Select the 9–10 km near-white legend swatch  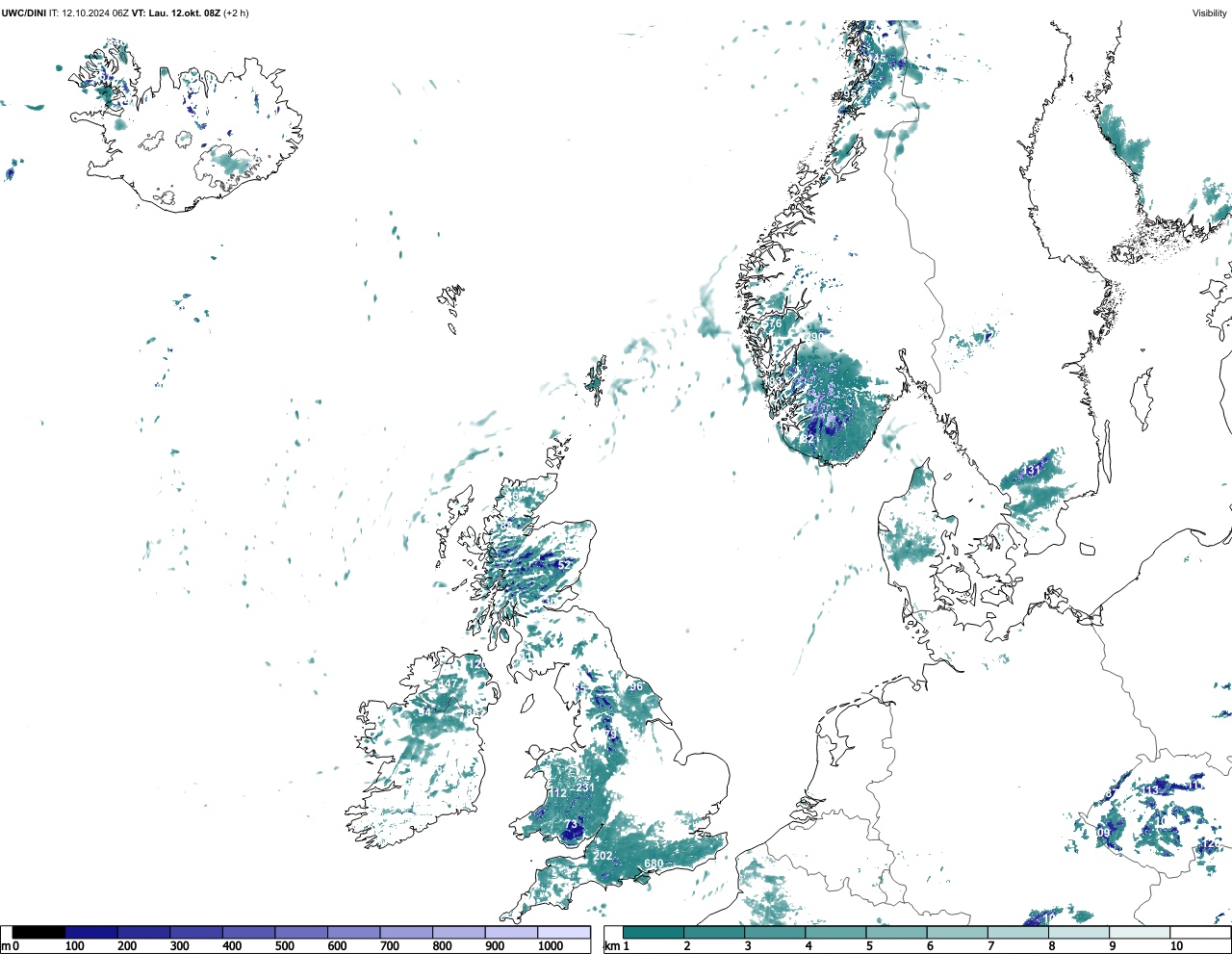tap(1140, 932)
